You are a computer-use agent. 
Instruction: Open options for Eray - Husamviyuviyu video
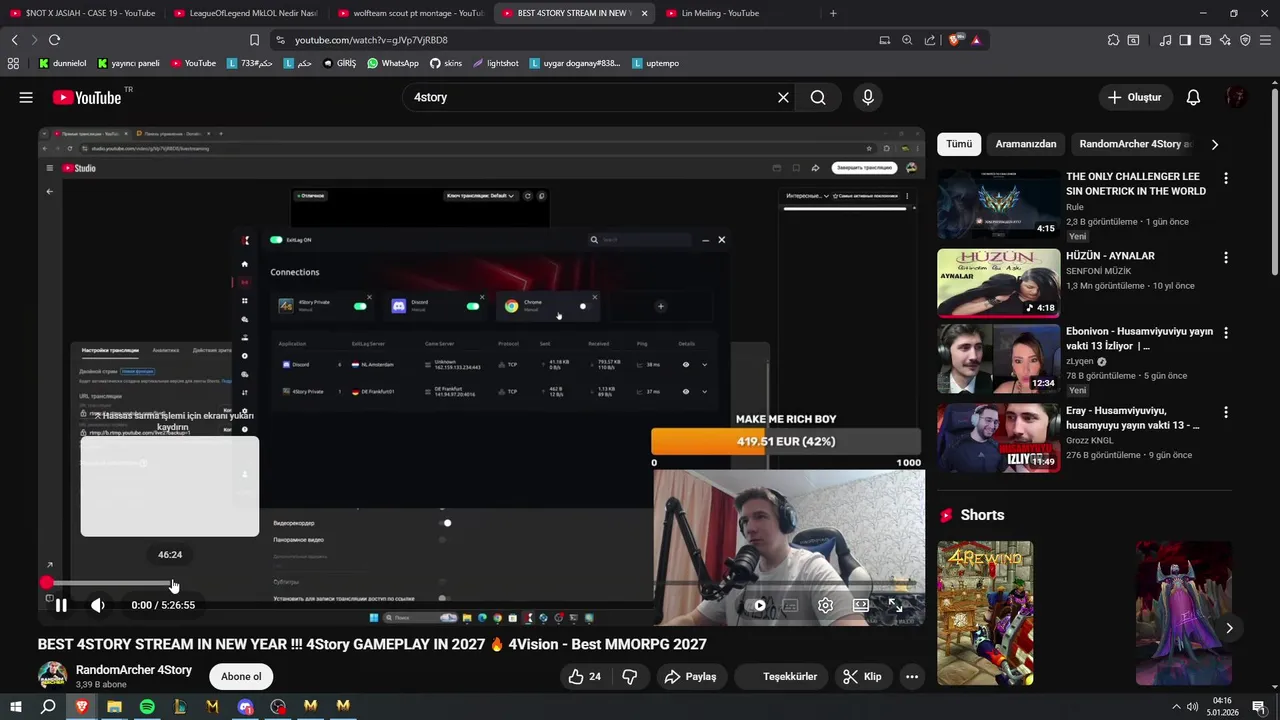click(x=1226, y=411)
